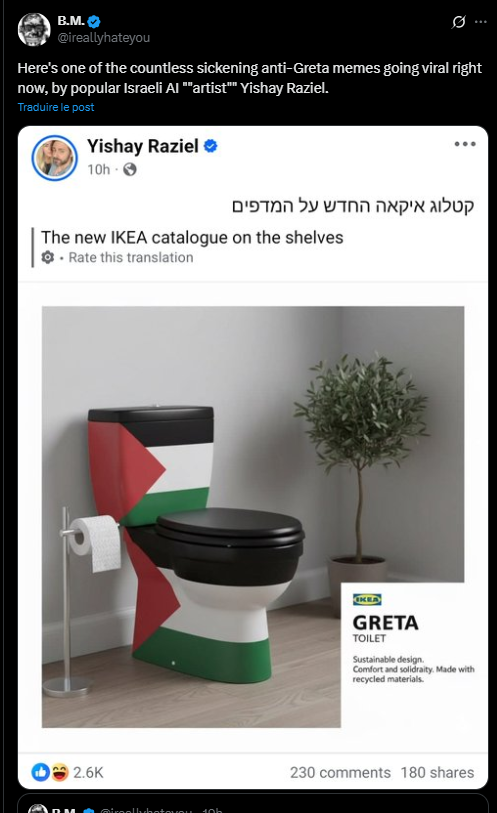Screen dimensions: 497x813
Task: Click the translation settings gear icon
Action: (x=48, y=257)
